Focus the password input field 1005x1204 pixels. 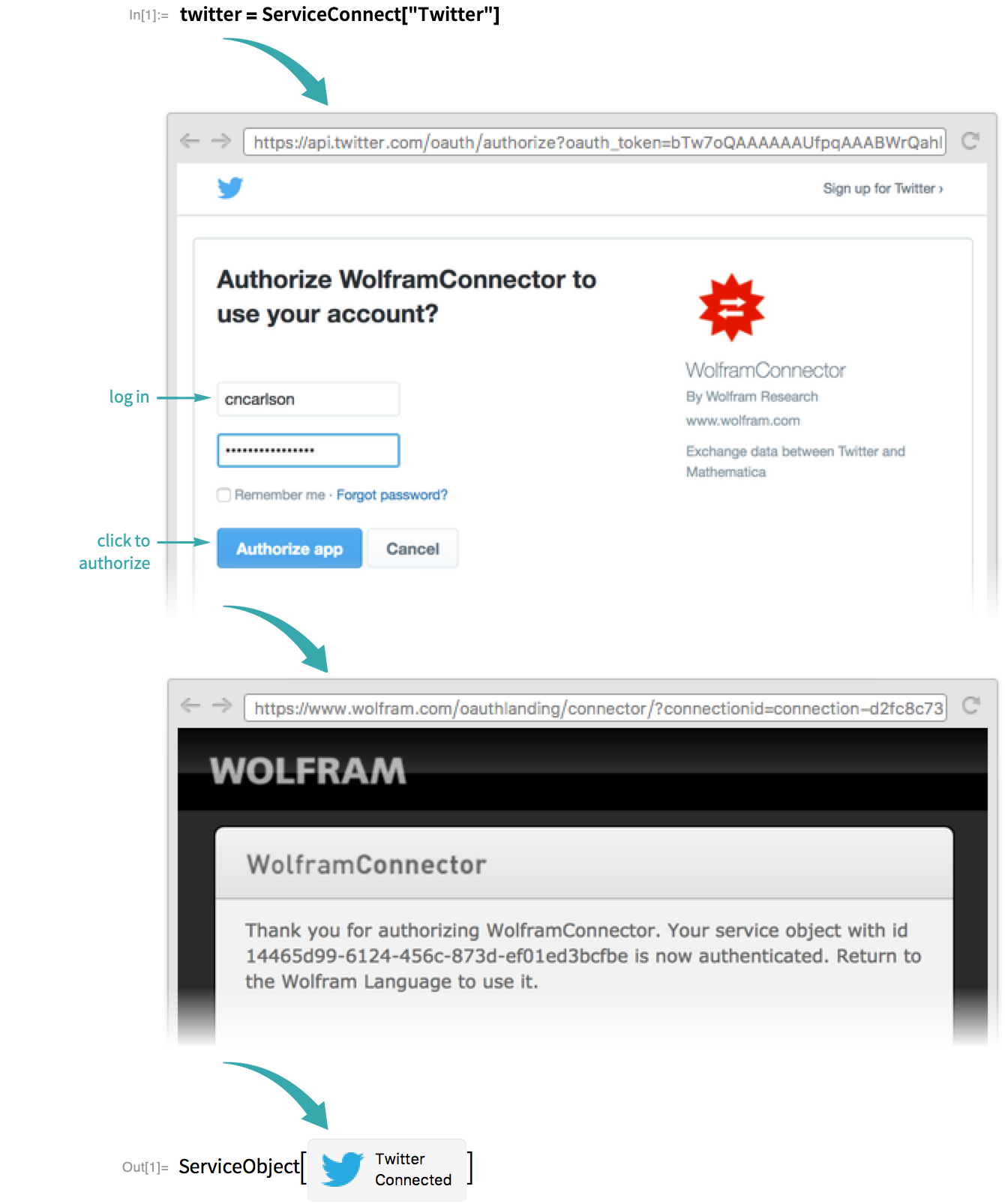[308, 451]
